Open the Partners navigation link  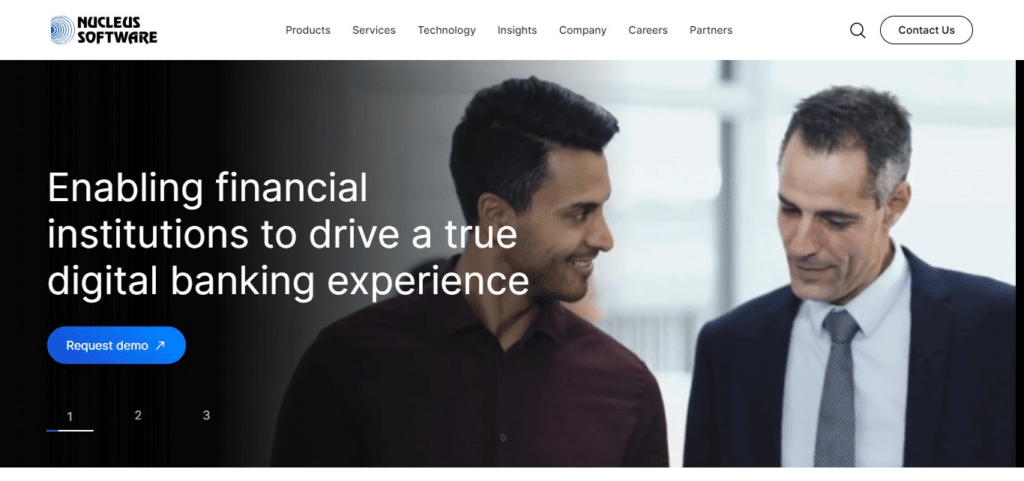coord(711,30)
